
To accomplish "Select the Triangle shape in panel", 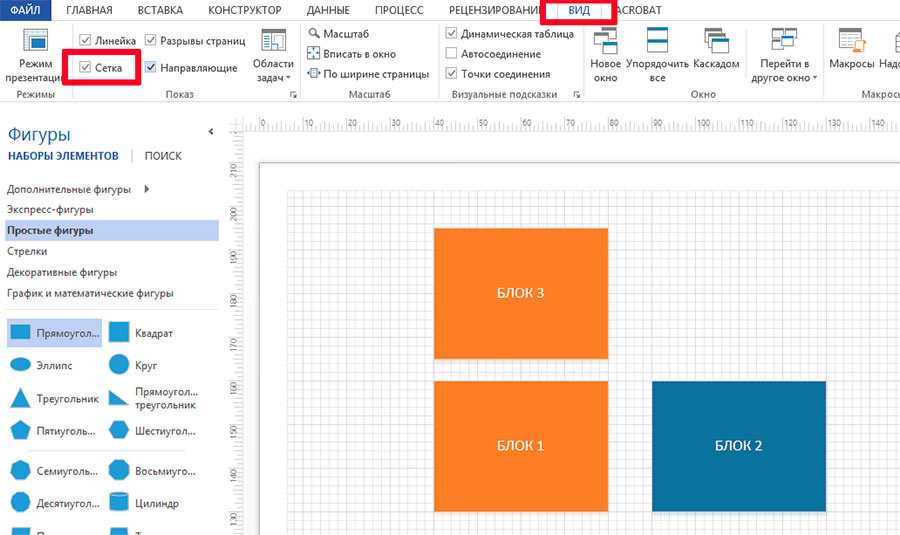I will (x=20, y=399).
